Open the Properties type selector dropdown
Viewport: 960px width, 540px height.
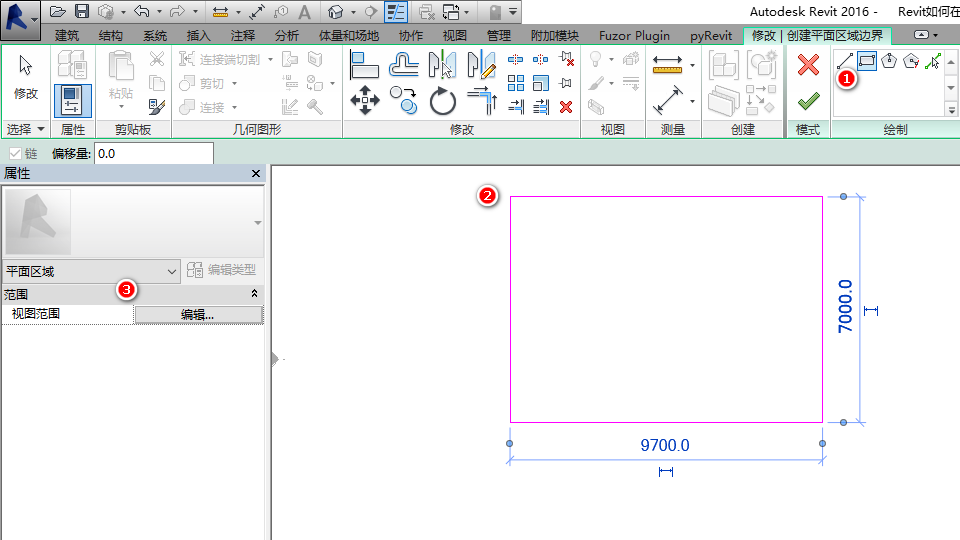coord(258,223)
